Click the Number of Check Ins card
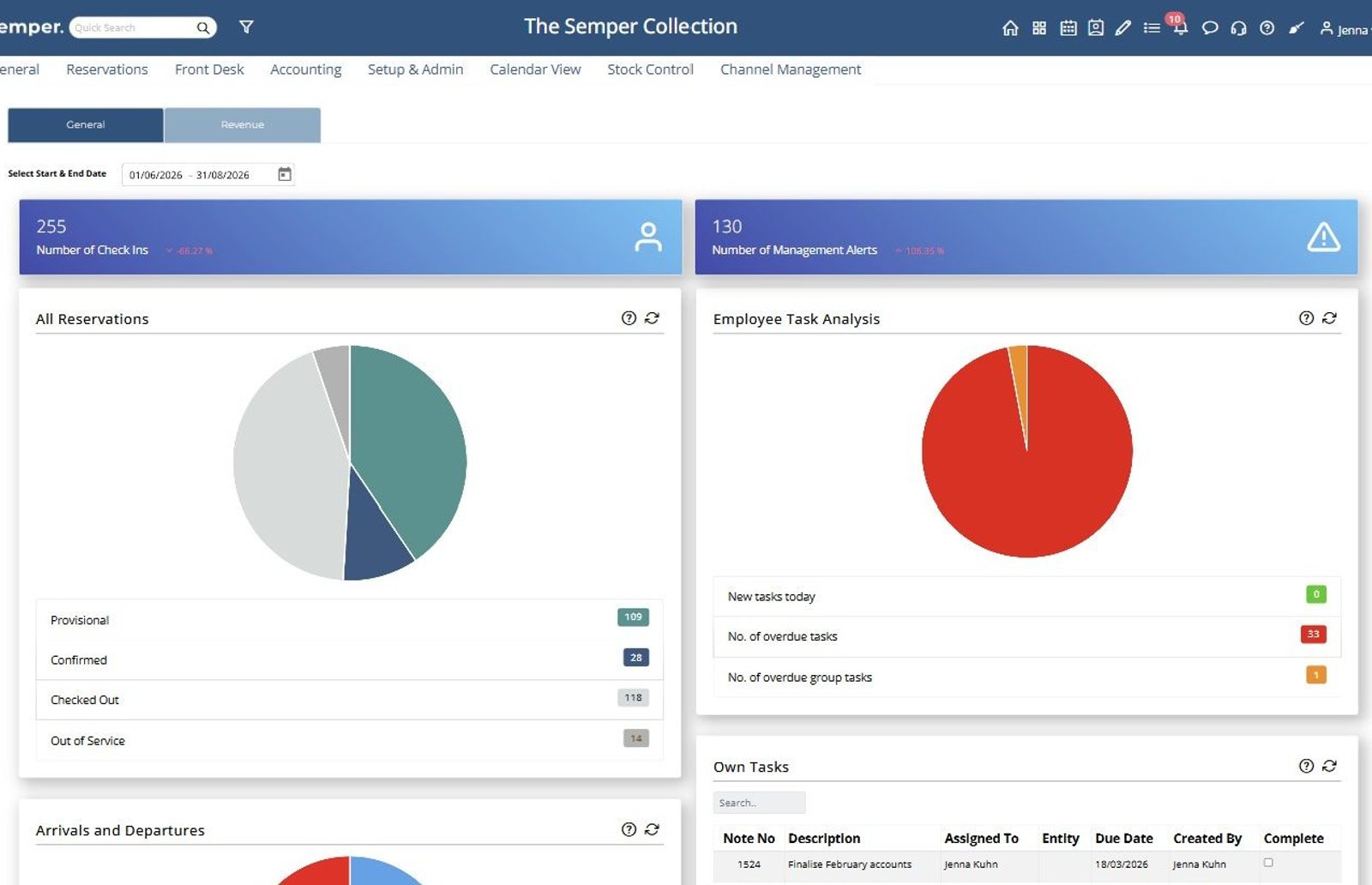 tap(351, 238)
